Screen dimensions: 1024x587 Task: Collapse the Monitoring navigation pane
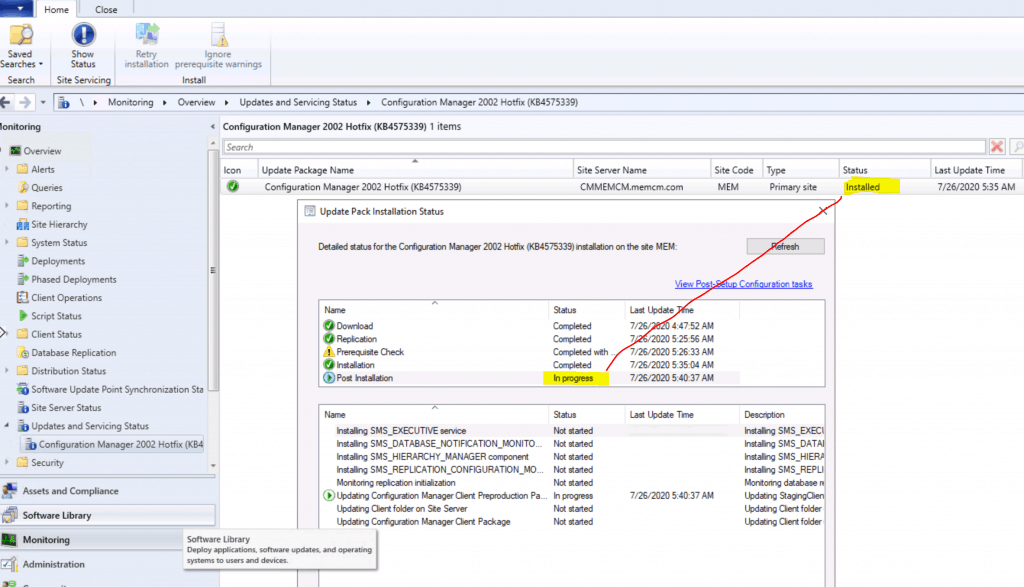click(x=212, y=127)
